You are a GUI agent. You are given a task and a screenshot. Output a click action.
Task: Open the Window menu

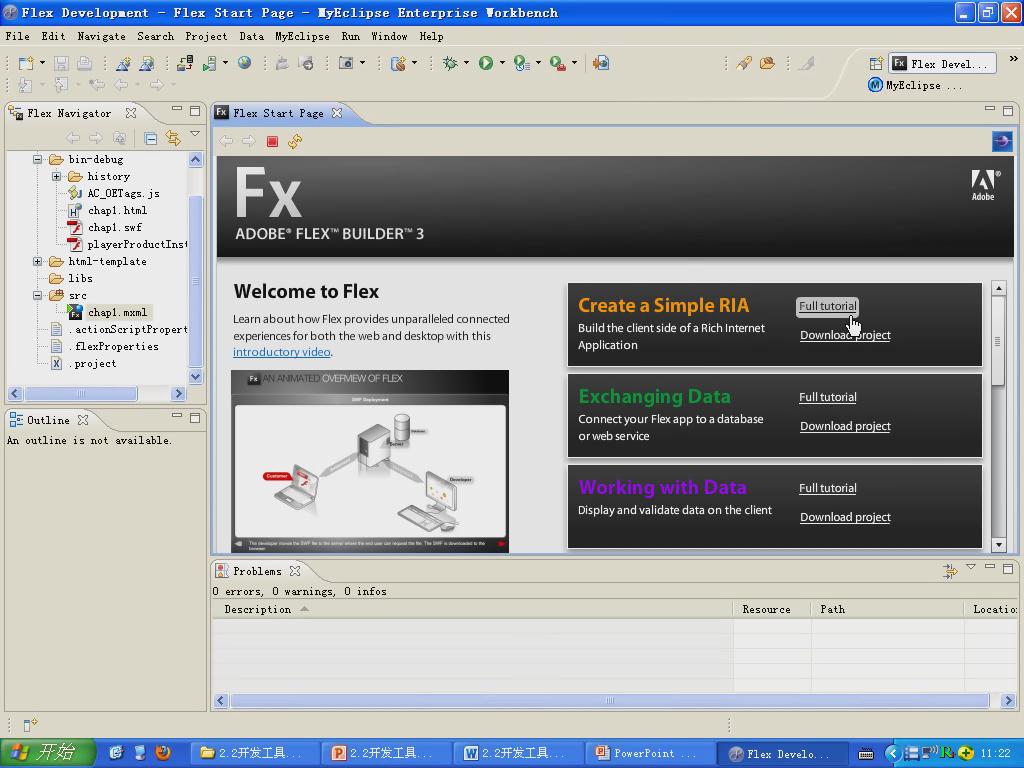click(x=389, y=36)
